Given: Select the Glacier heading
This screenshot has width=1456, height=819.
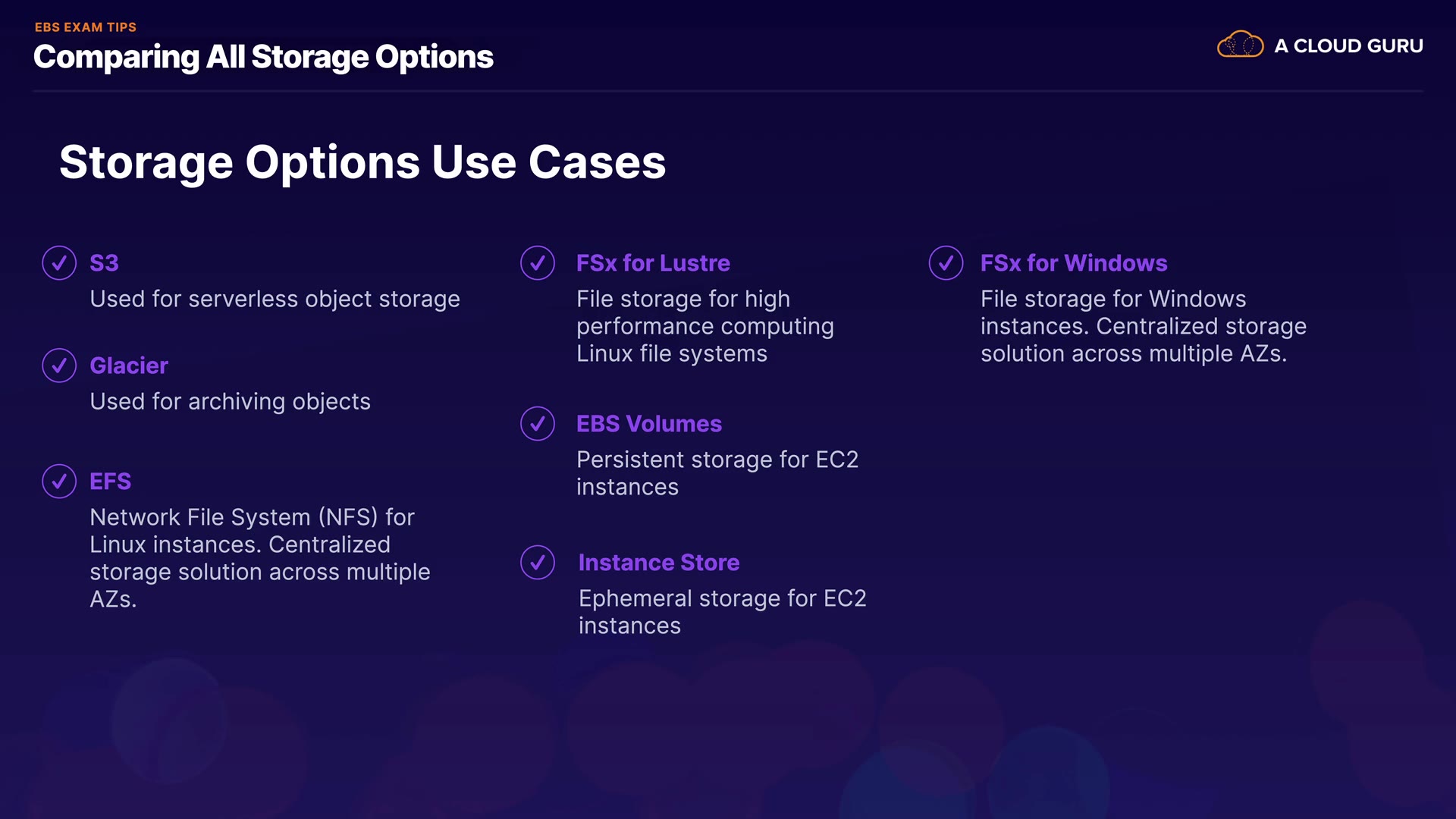Looking at the screenshot, I should point(129,366).
